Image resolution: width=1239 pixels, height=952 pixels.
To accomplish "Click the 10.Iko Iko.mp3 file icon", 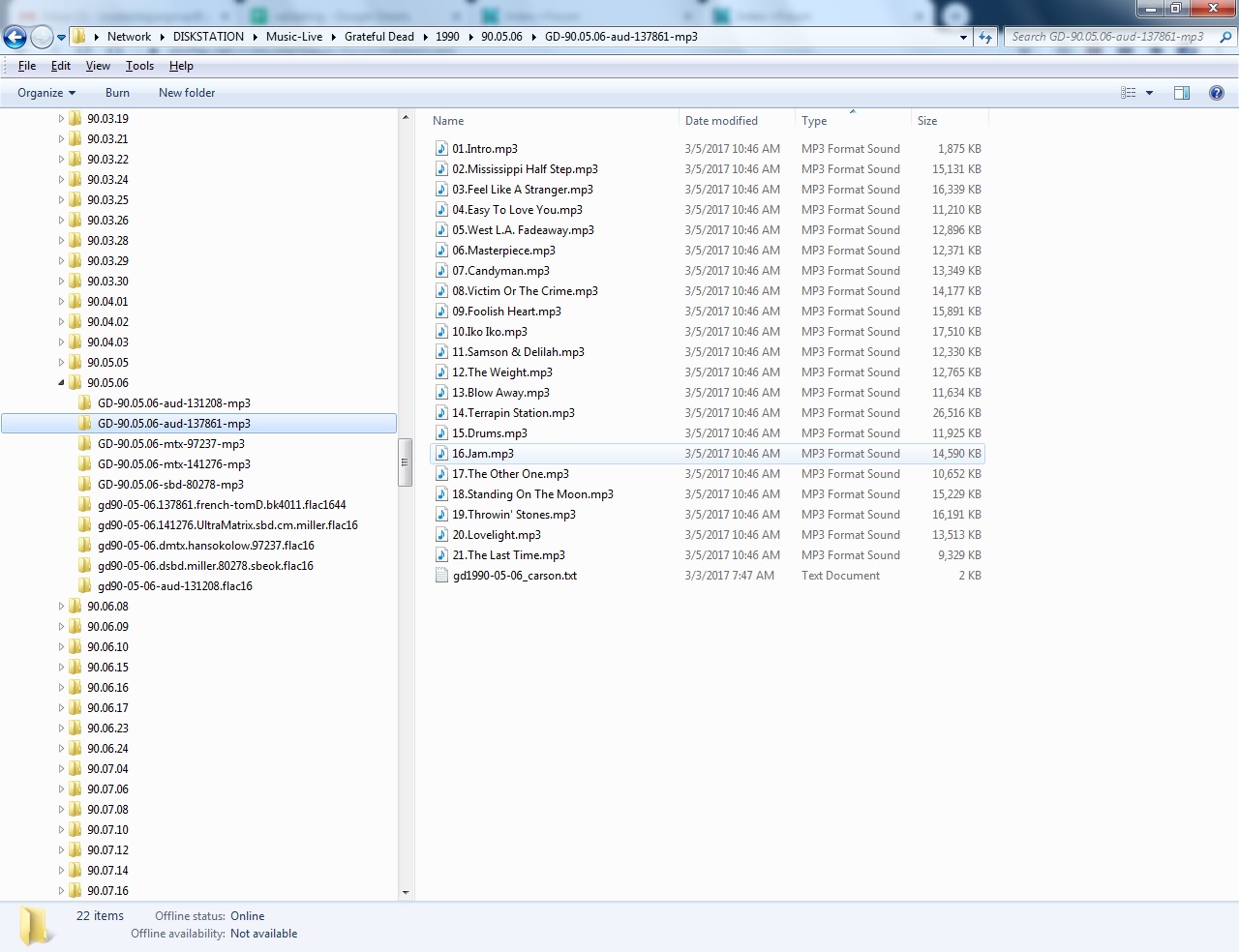I will coord(441,332).
